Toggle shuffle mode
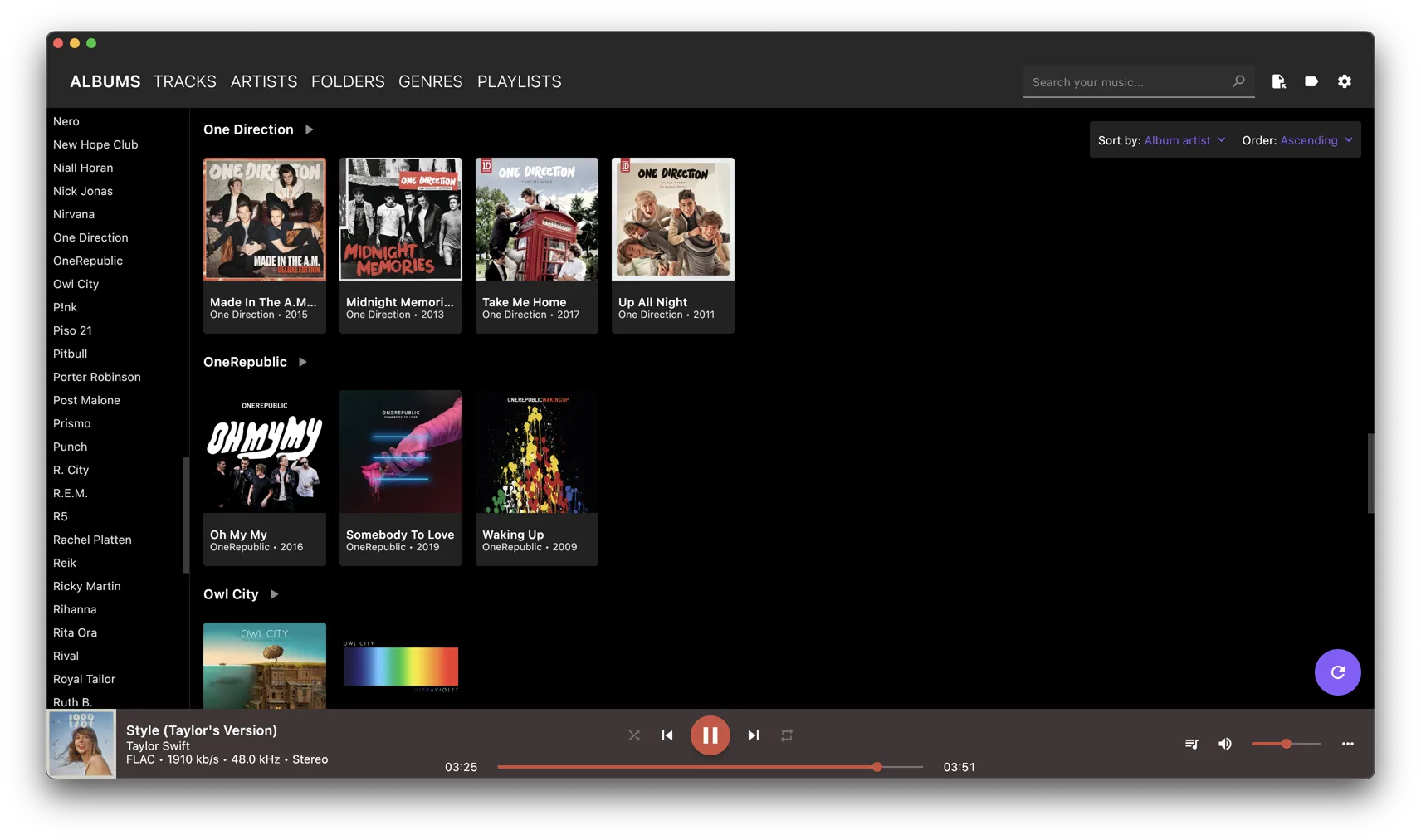 [634, 735]
